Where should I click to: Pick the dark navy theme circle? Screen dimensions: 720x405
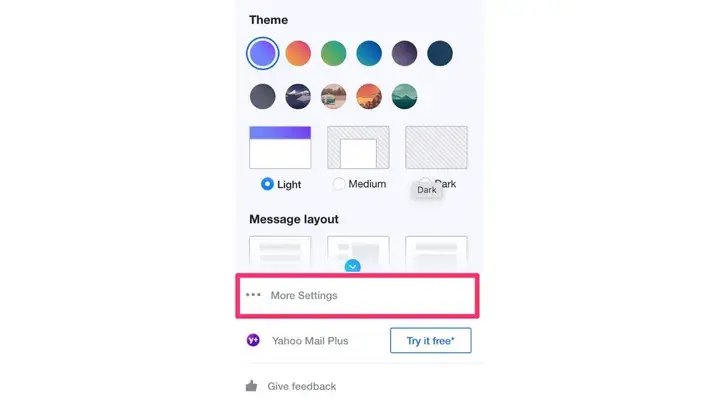coord(440,53)
